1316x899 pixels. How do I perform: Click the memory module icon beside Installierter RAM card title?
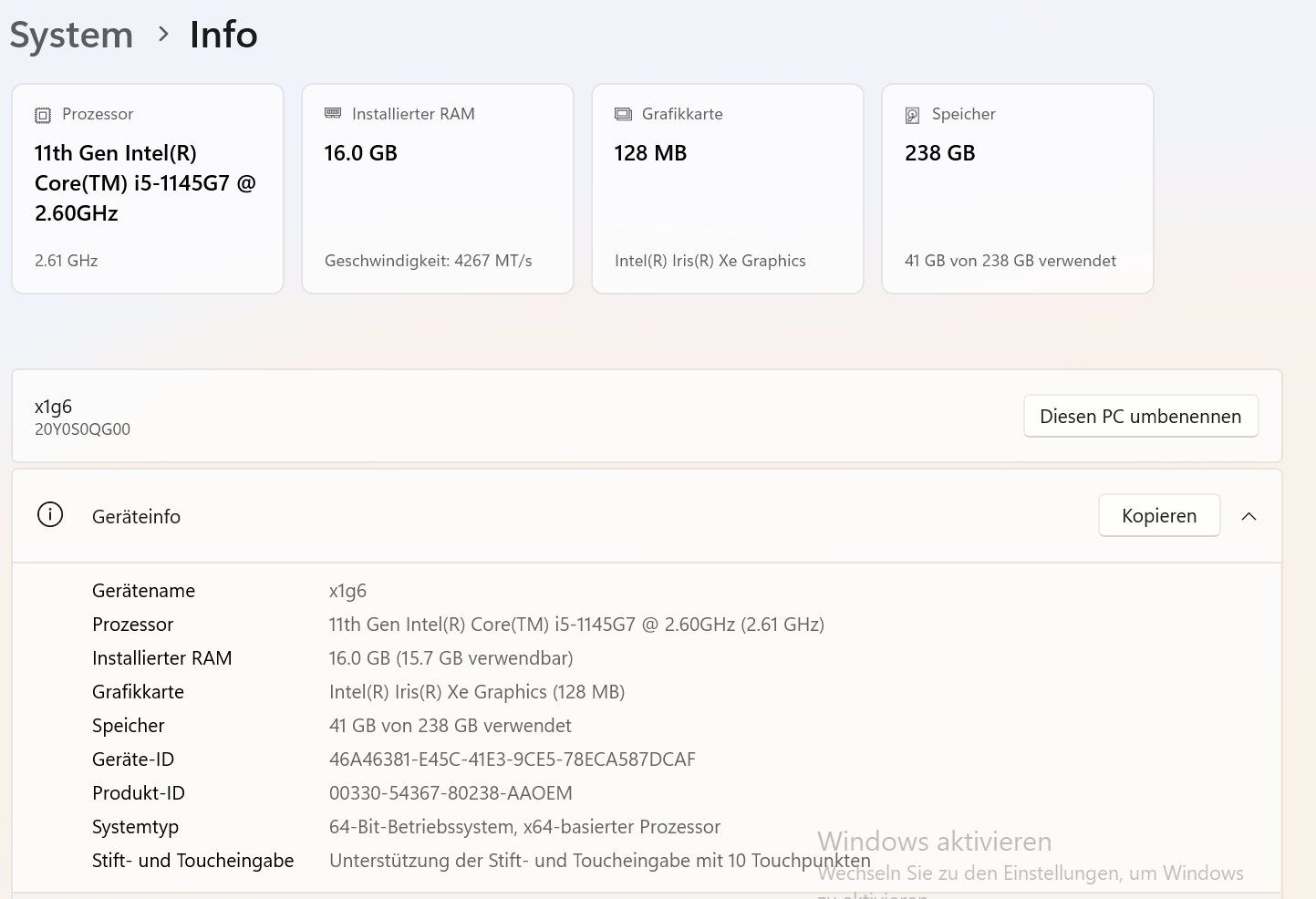click(333, 113)
